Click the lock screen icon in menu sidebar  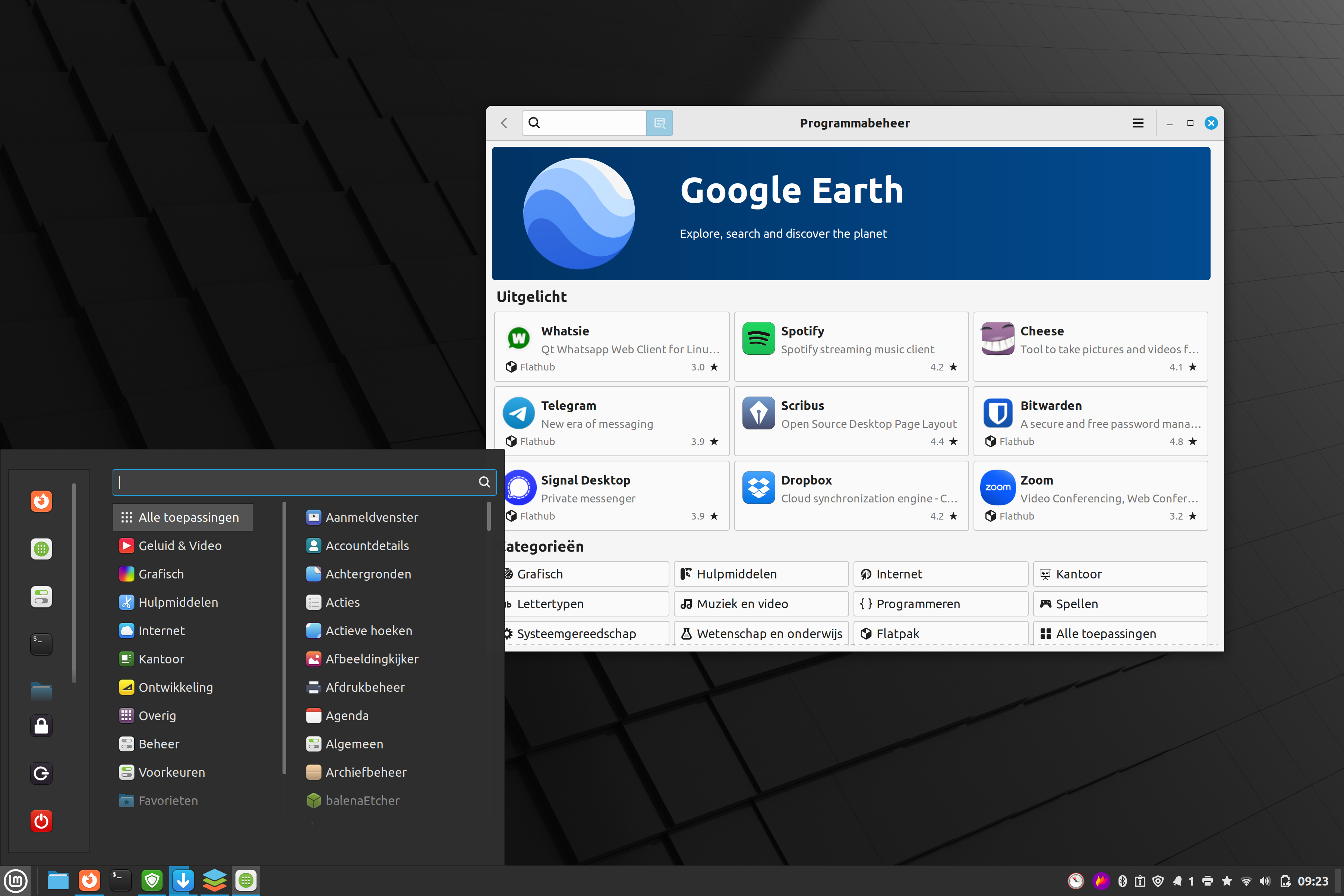[x=41, y=726]
